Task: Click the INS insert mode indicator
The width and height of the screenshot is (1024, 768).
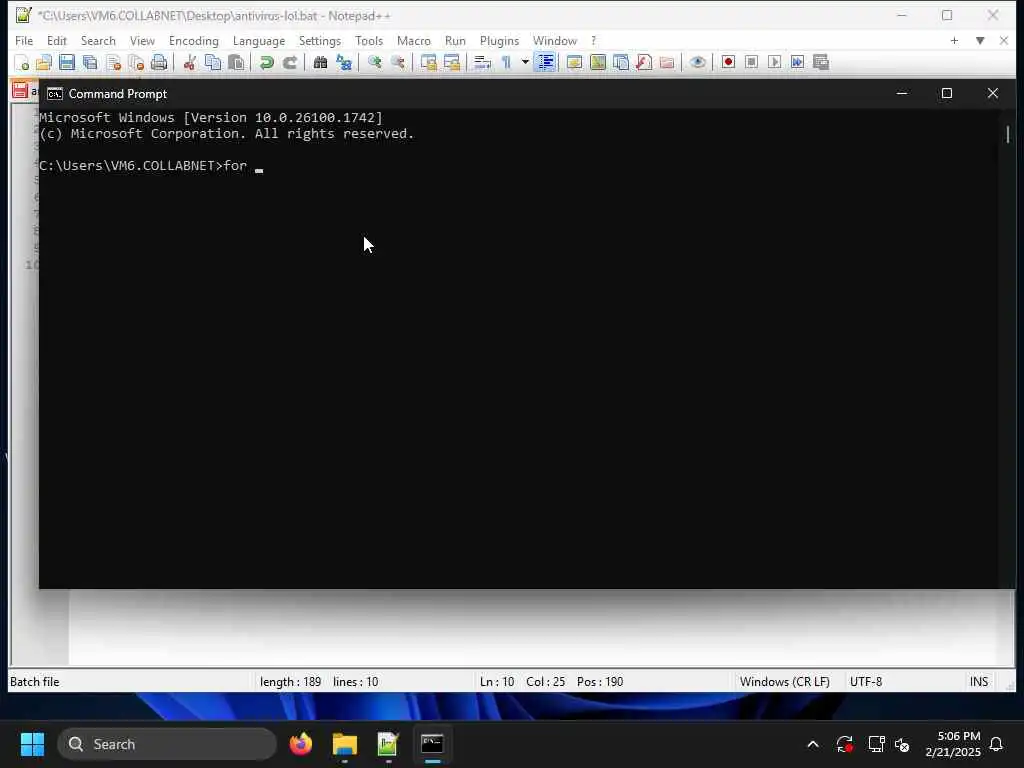Action: point(978,682)
